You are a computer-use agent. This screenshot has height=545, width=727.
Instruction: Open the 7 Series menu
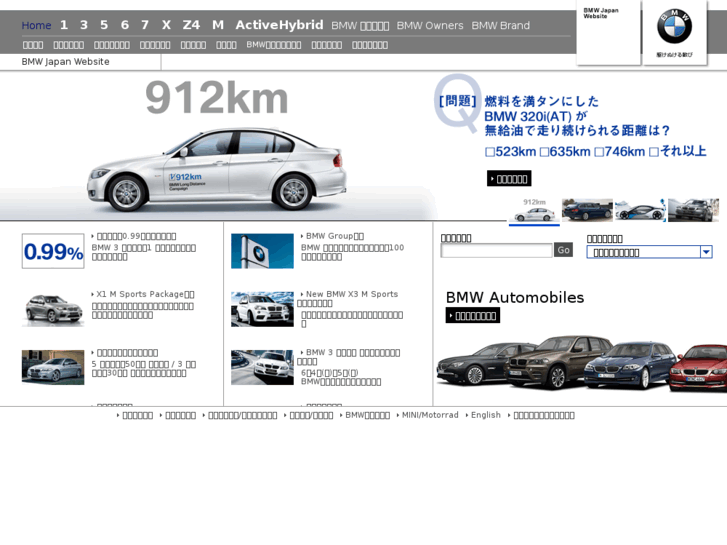(x=145, y=25)
